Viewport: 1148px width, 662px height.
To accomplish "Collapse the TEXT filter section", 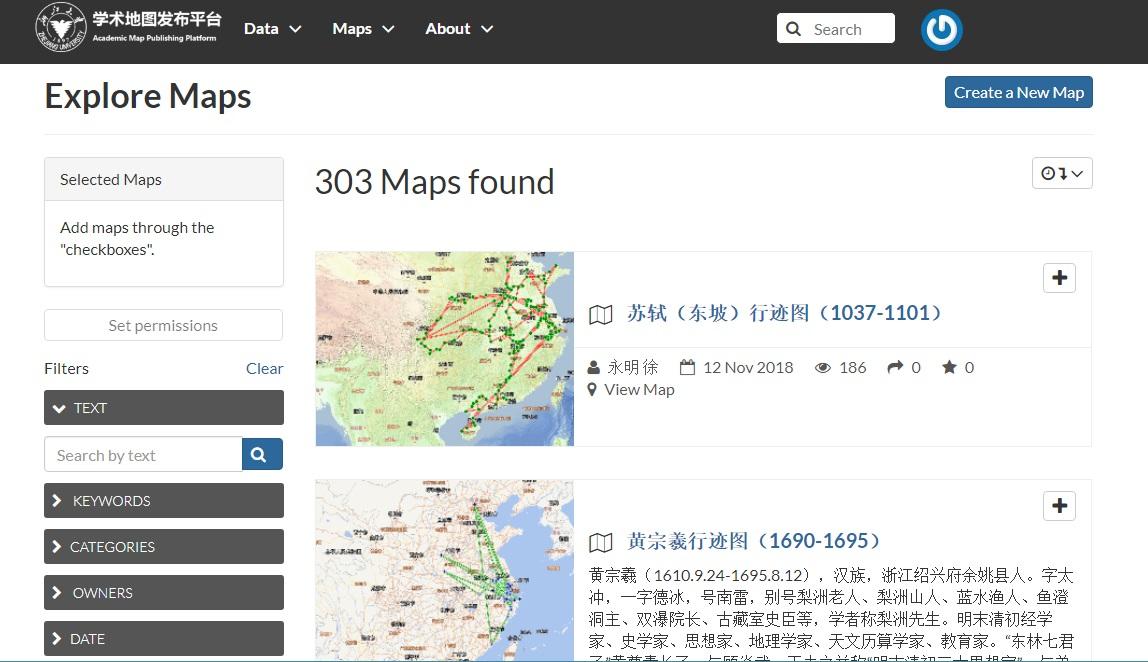I will coord(164,407).
